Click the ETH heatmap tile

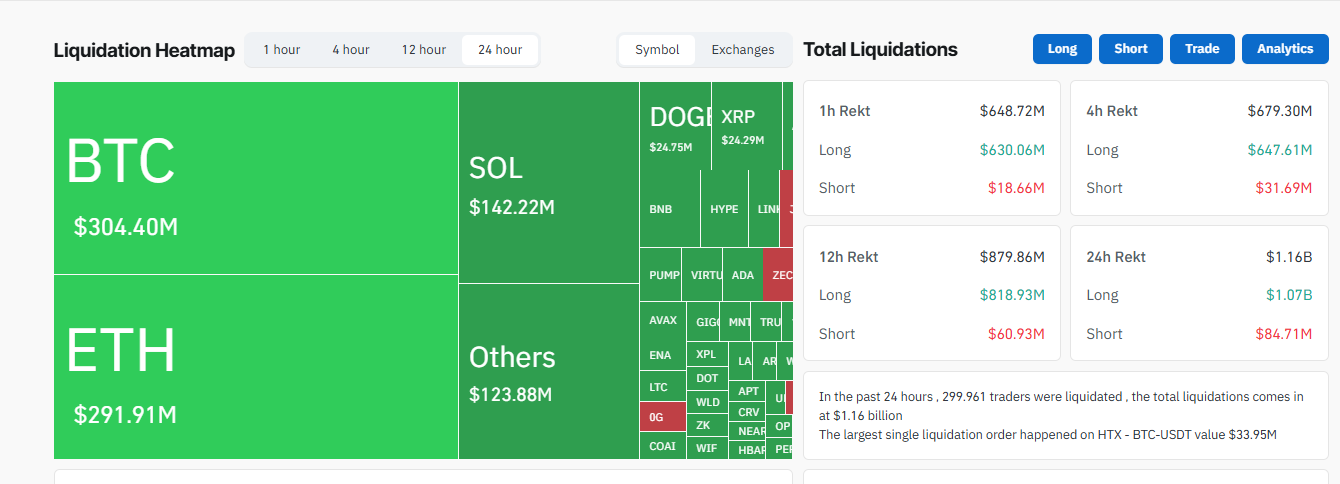tap(255, 366)
